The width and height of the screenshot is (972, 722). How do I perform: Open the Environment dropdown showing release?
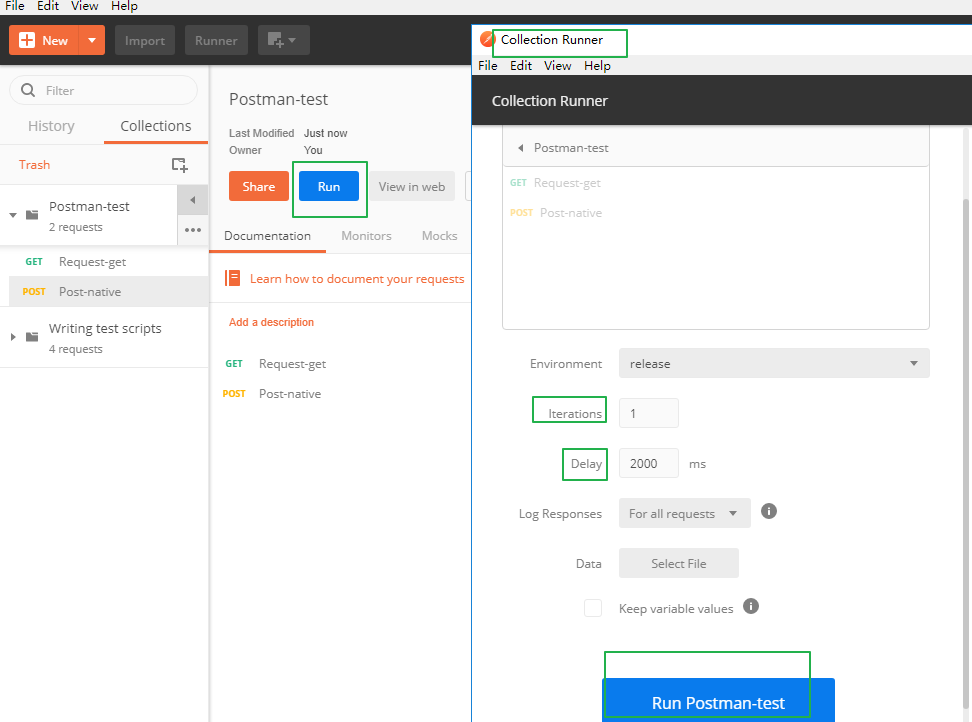click(x=774, y=363)
